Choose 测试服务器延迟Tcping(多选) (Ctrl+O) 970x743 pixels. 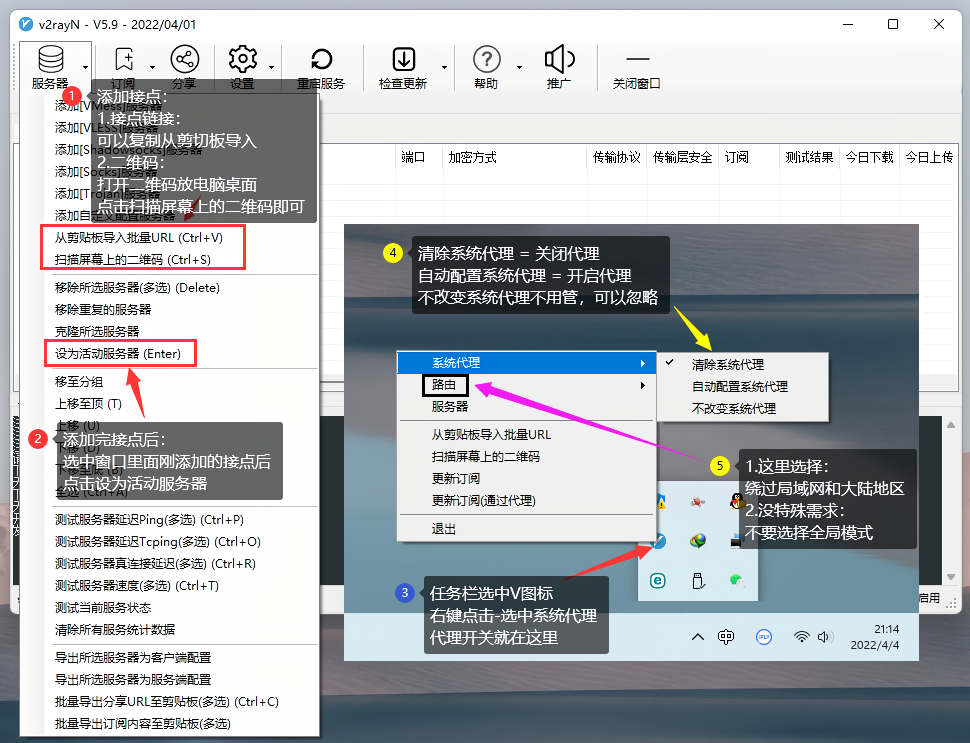pos(158,542)
